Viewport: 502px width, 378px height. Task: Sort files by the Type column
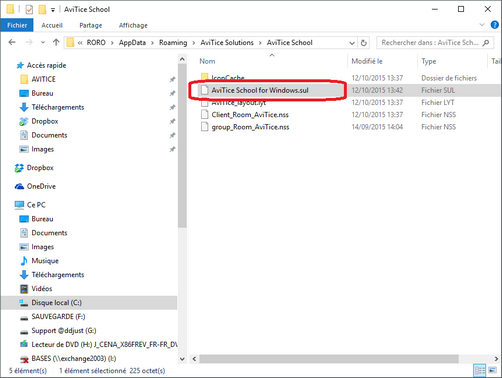click(429, 61)
